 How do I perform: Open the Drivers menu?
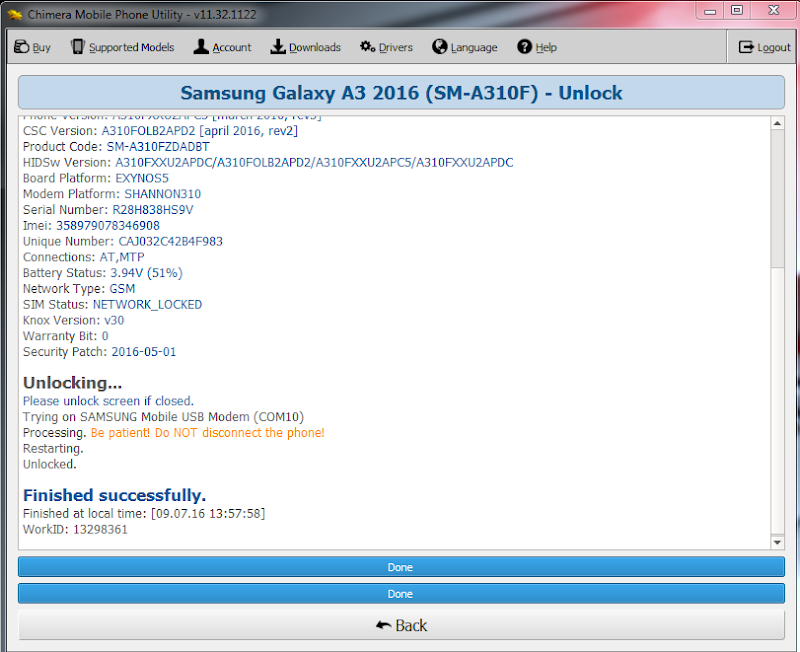(x=395, y=47)
